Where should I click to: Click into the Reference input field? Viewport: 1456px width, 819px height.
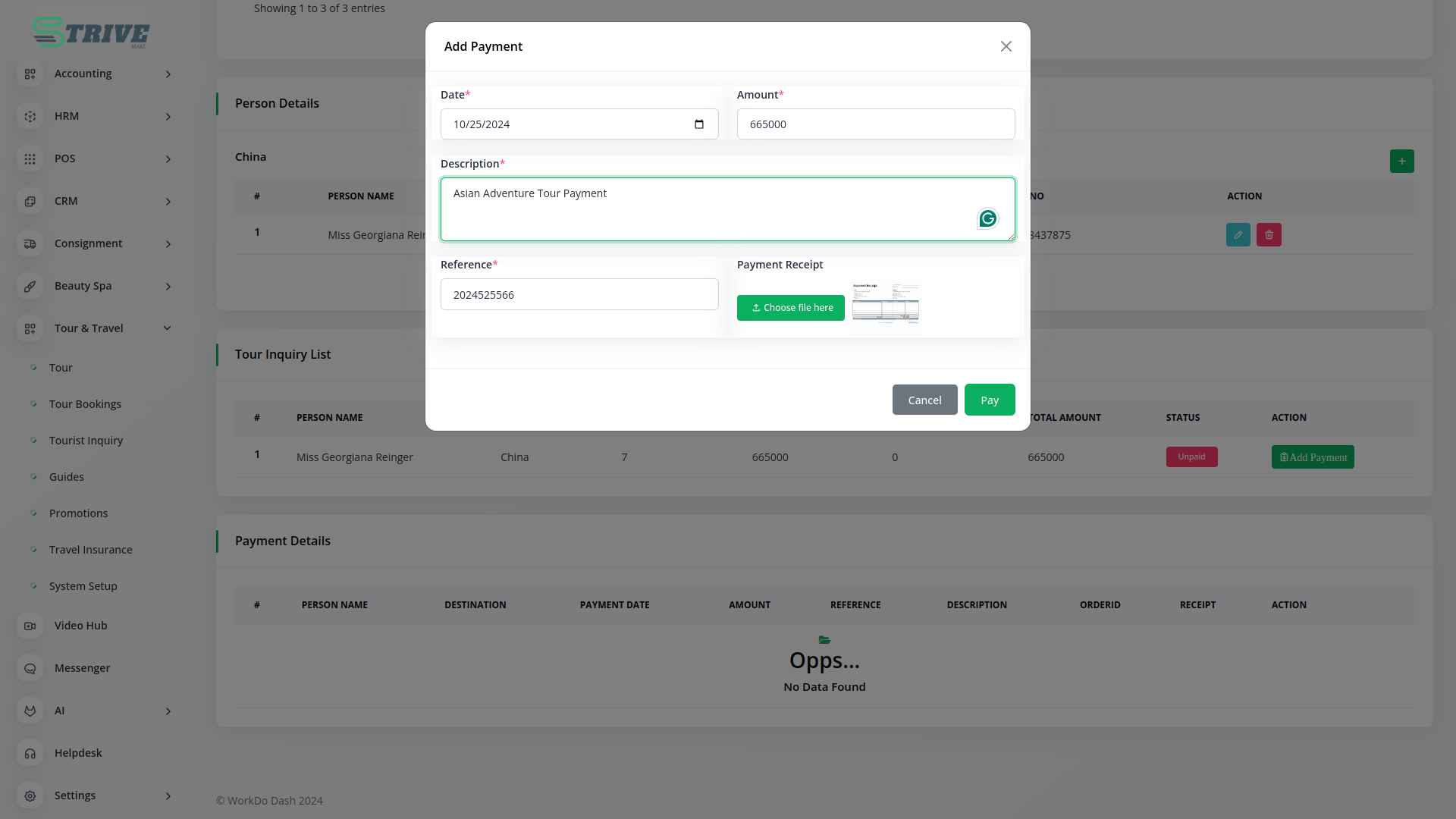[579, 295]
